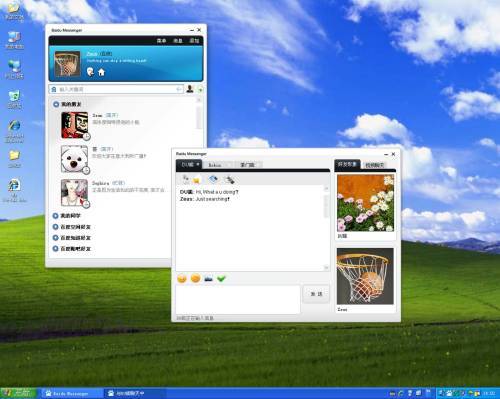Expand the fourth contact group in list
Viewport: 500px width, 399px height.
[55, 238]
